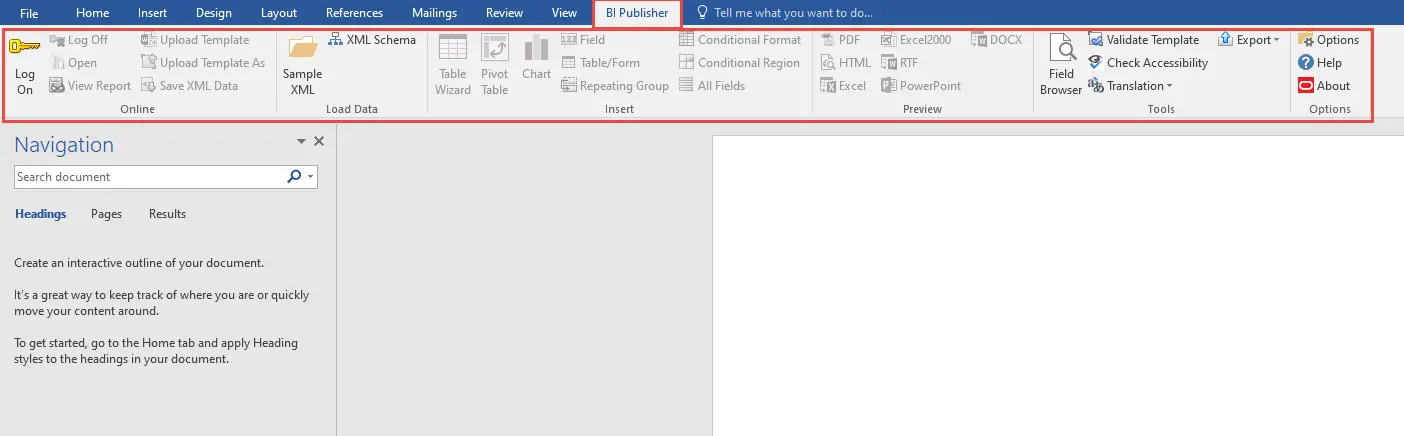Viewport: 1404px width, 436px height.
Task: Click Save XML Data
Action: click(x=189, y=86)
